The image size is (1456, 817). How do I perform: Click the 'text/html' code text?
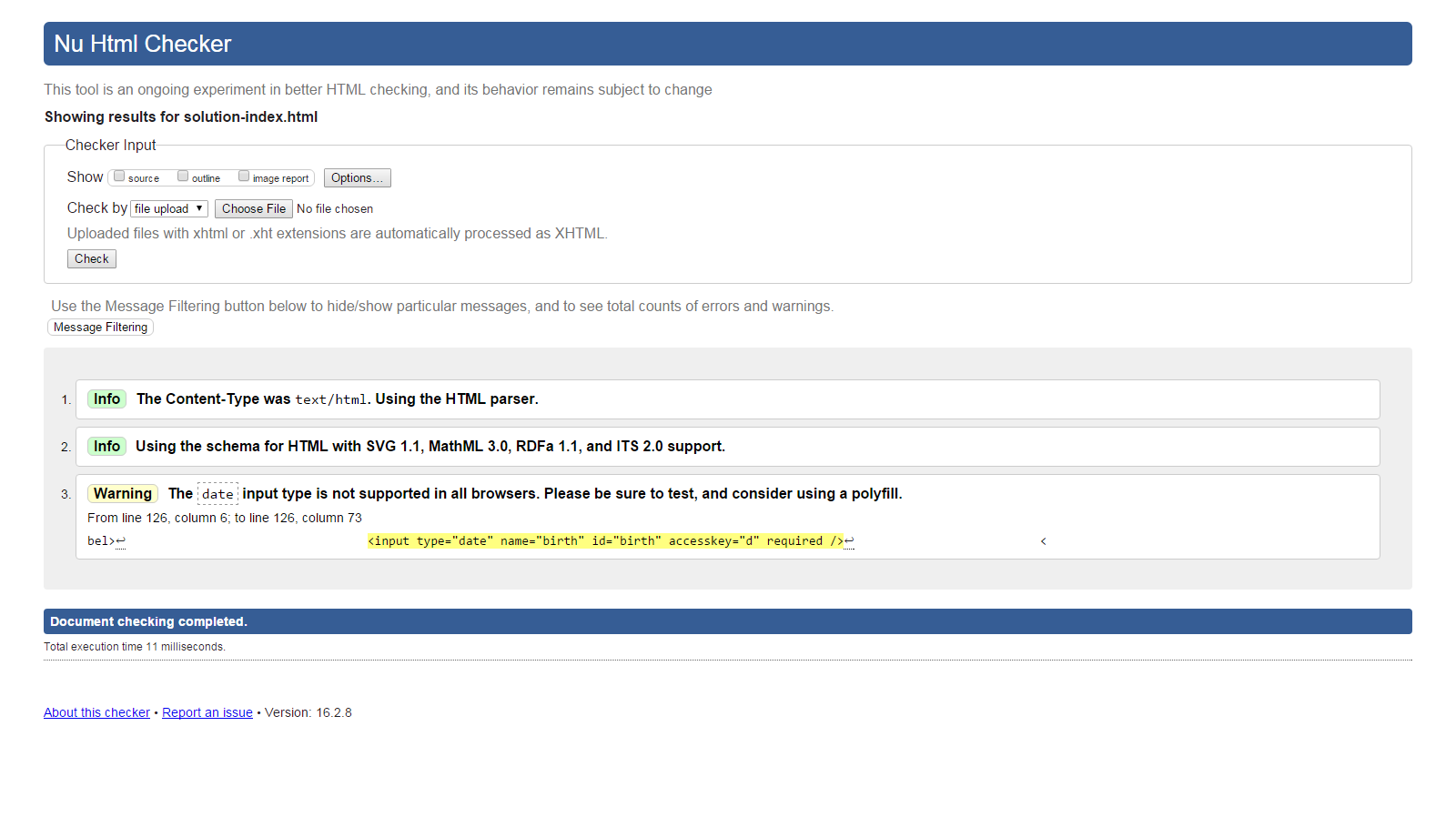tap(330, 399)
